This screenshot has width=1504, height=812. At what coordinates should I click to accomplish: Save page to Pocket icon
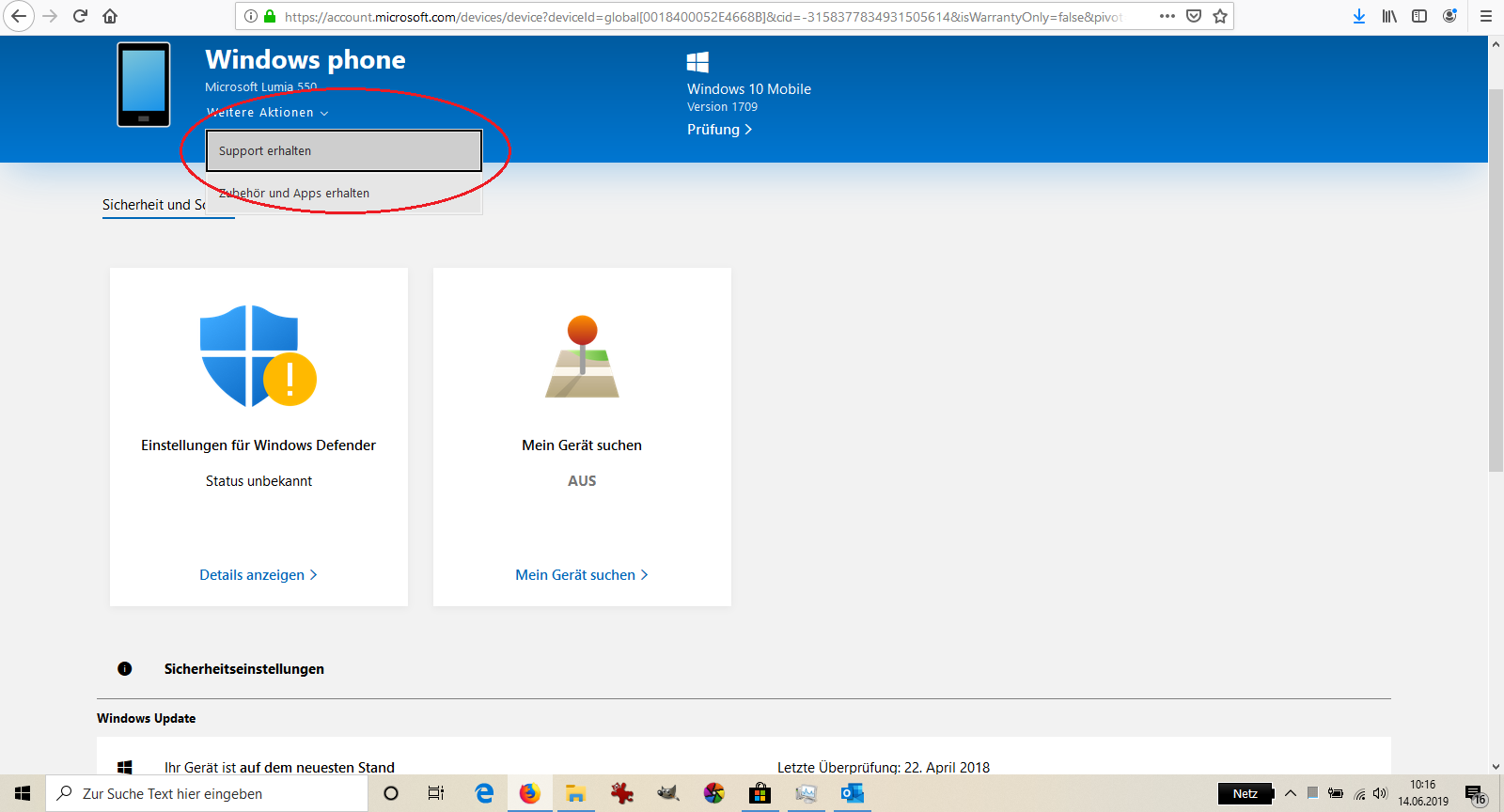click(x=1194, y=16)
